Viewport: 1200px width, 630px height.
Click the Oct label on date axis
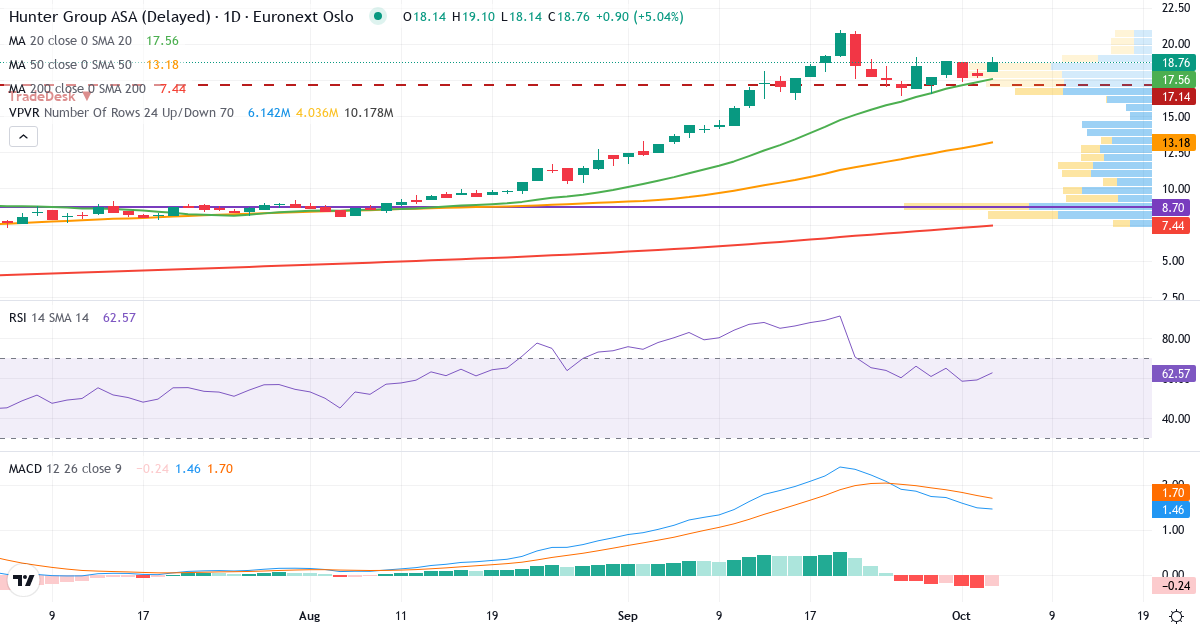click(961, 616)
